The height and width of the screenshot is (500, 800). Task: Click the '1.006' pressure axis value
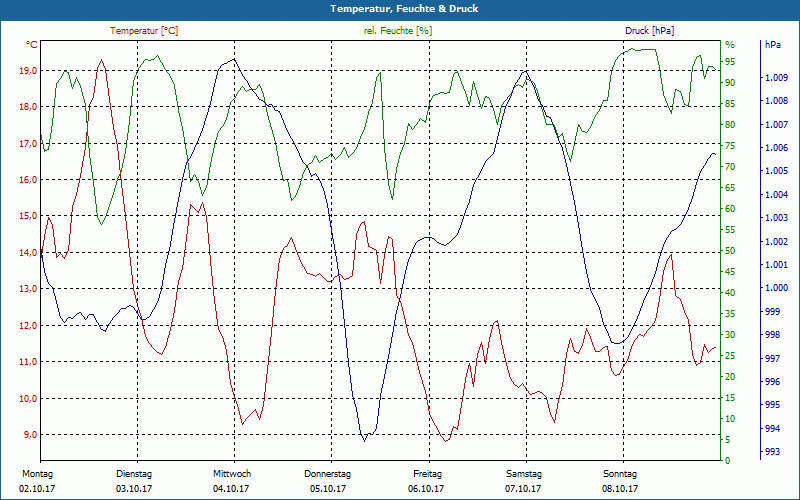click(x=776, y=148)
